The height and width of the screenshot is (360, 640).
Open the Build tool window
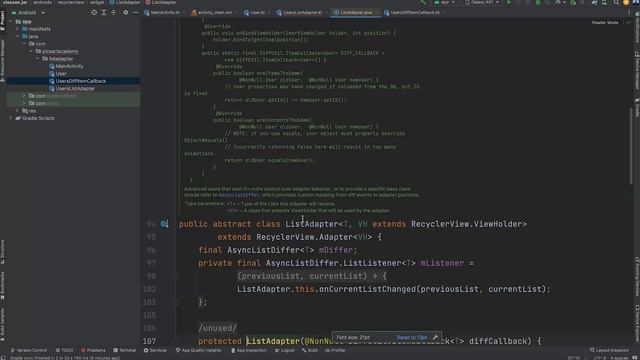pos(310,350)
